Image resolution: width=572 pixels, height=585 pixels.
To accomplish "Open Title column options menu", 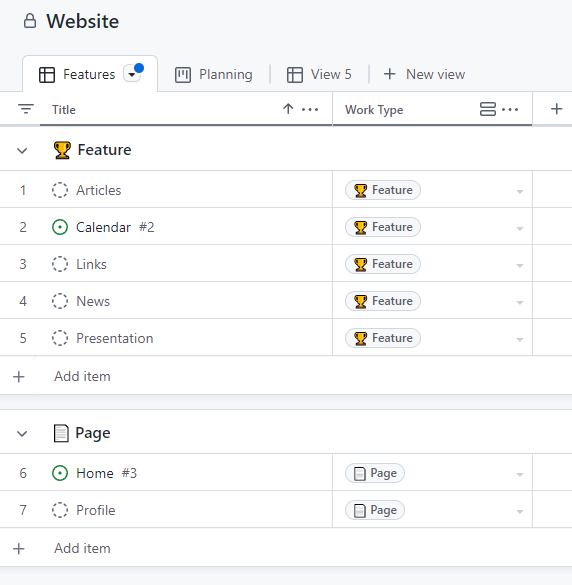I will [310, 109].
